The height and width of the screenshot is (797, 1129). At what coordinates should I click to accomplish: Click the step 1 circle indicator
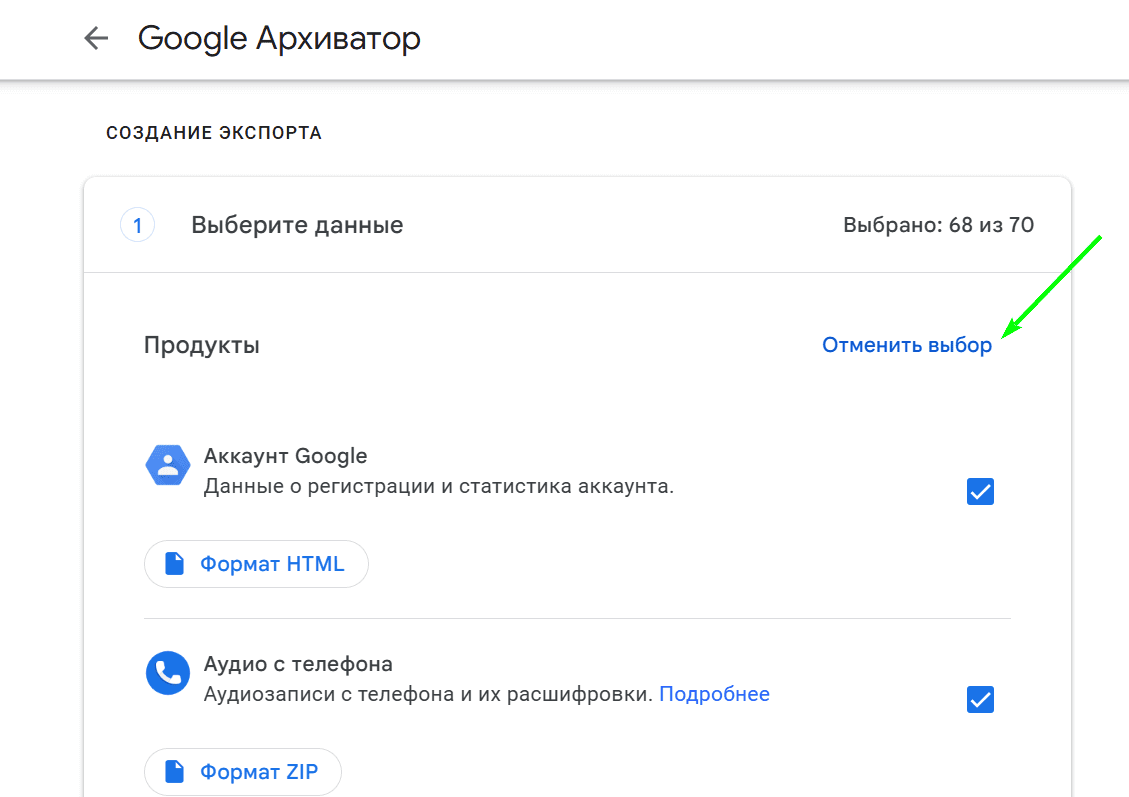[138, 225]
